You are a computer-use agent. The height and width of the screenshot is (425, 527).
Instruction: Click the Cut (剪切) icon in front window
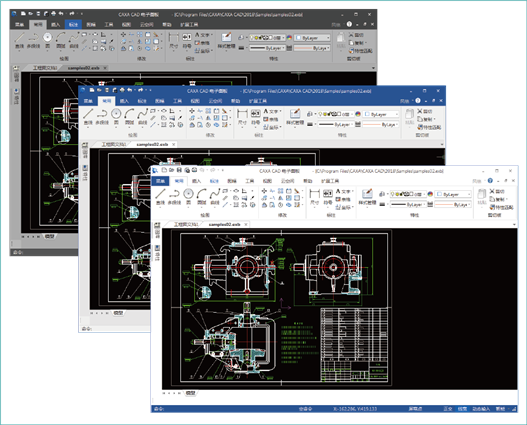[497, 191]
